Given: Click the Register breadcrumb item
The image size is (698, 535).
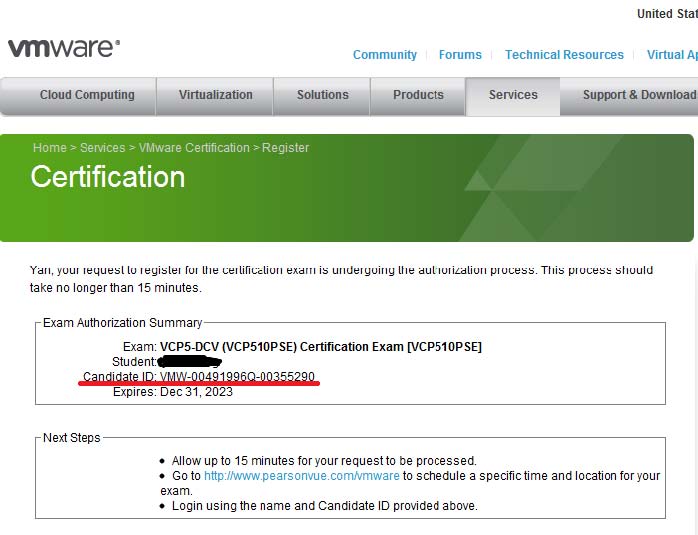Looking at the screenshot, I should (x=286, y=148).
